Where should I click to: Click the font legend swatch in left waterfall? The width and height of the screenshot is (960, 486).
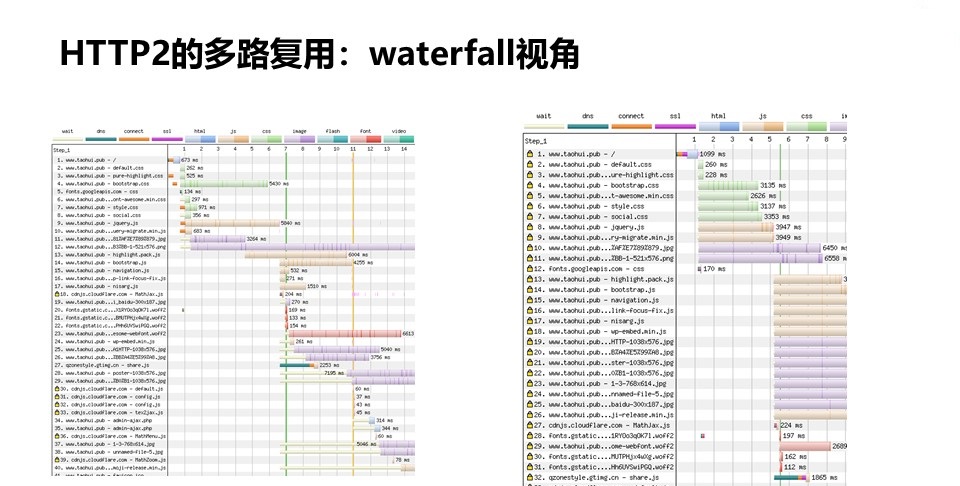(x=366, y=139)
